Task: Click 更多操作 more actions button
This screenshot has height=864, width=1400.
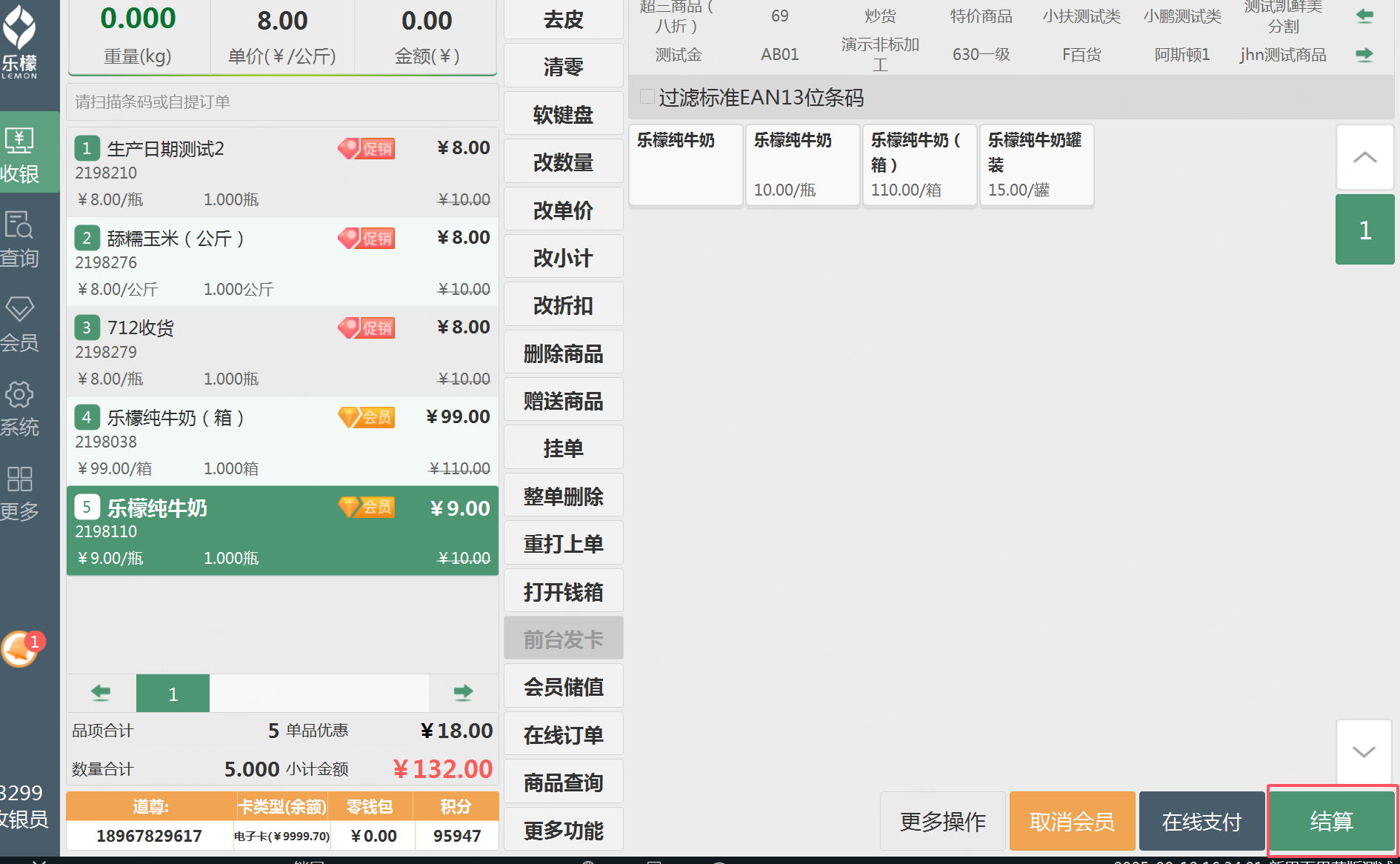Action: 942,821
